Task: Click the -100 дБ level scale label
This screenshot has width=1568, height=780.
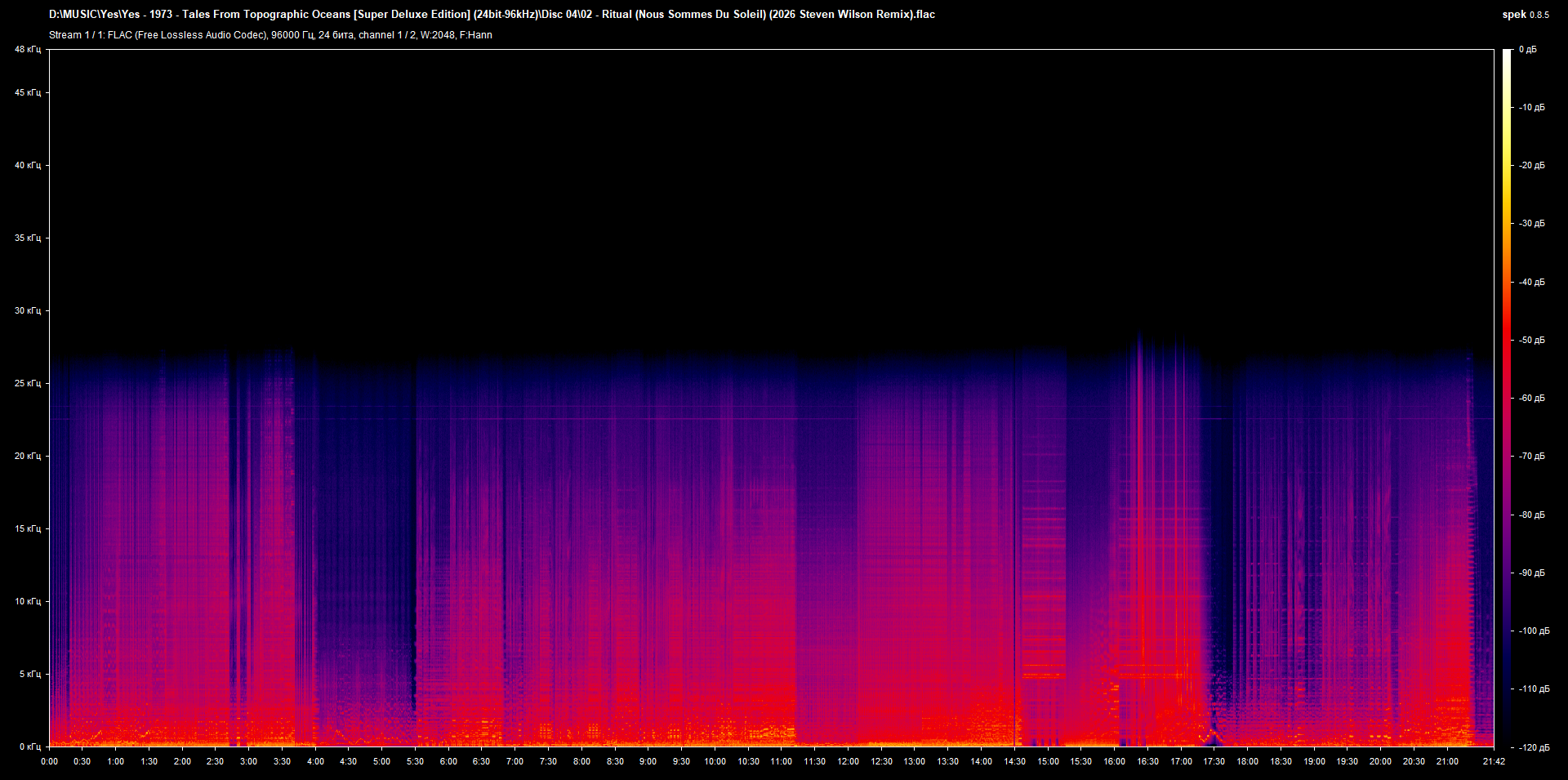Action: pyautogui.click(x=1535, y=631)
